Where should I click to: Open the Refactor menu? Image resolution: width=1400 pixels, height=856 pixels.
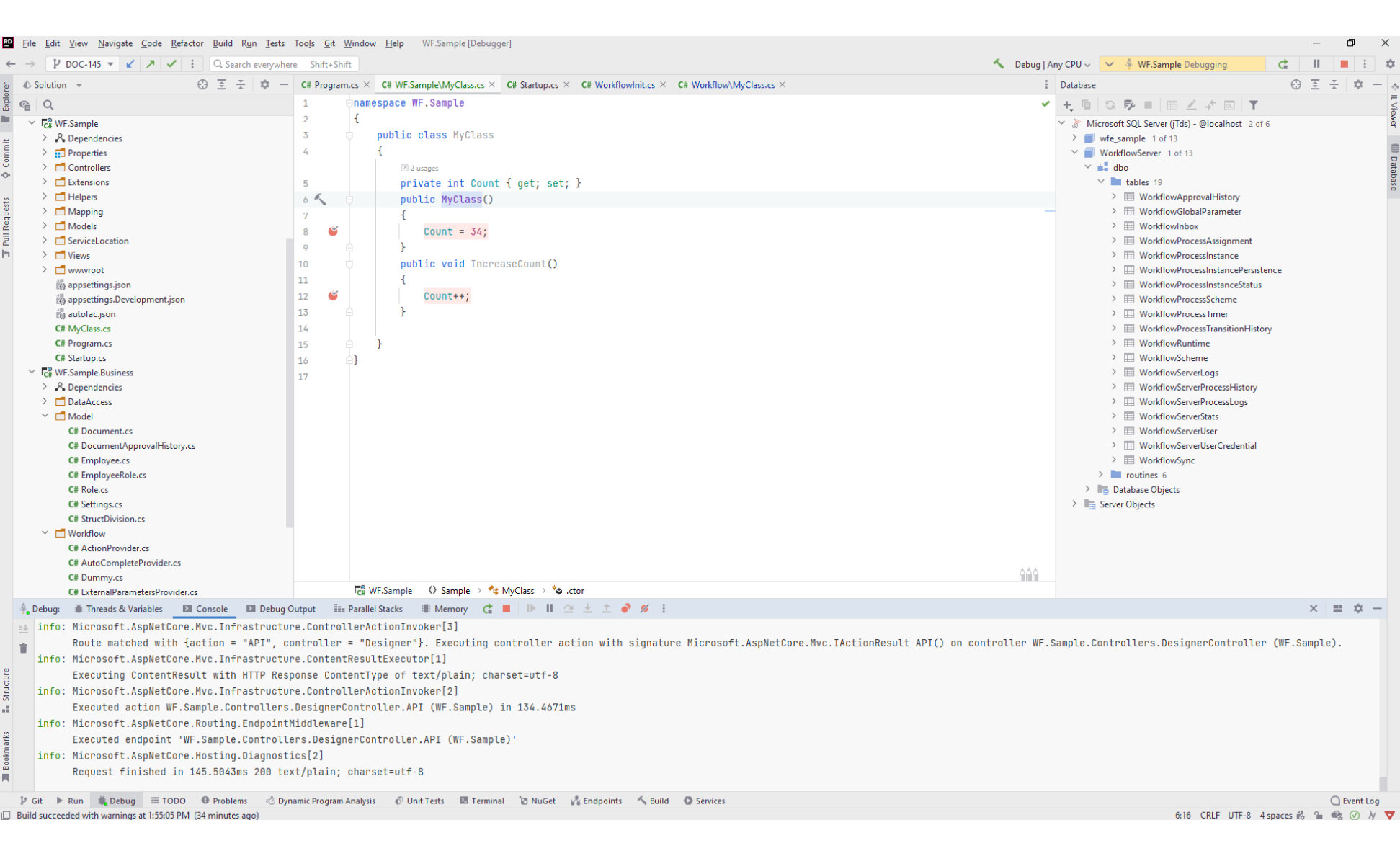187,43
